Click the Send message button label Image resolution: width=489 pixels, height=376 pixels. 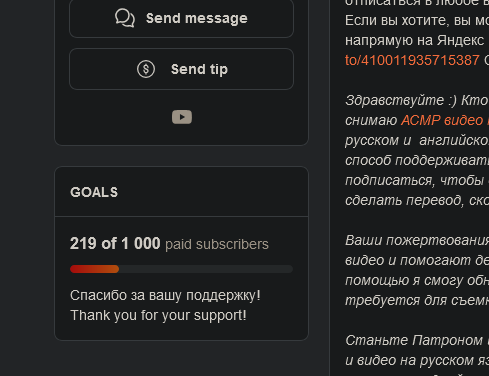(x=197, y=18)
